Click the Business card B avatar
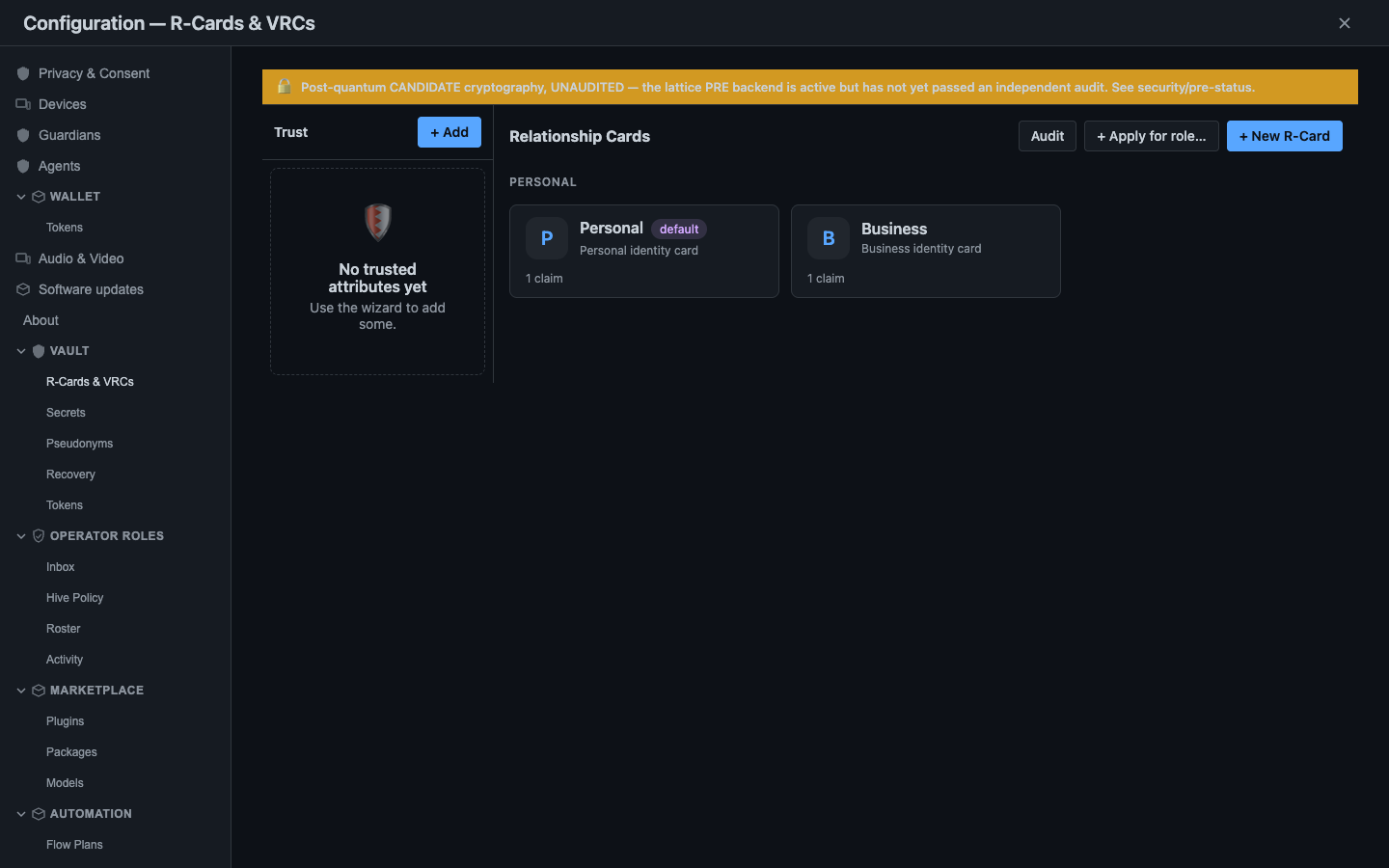The image size is (1389, 868). (x=829, y=238)
